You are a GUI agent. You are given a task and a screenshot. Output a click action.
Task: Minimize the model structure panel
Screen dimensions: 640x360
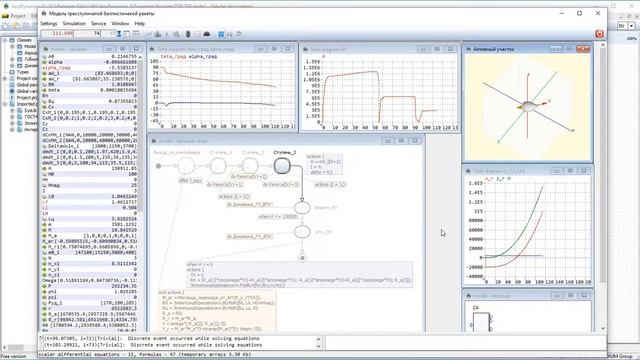pos(557,296)
